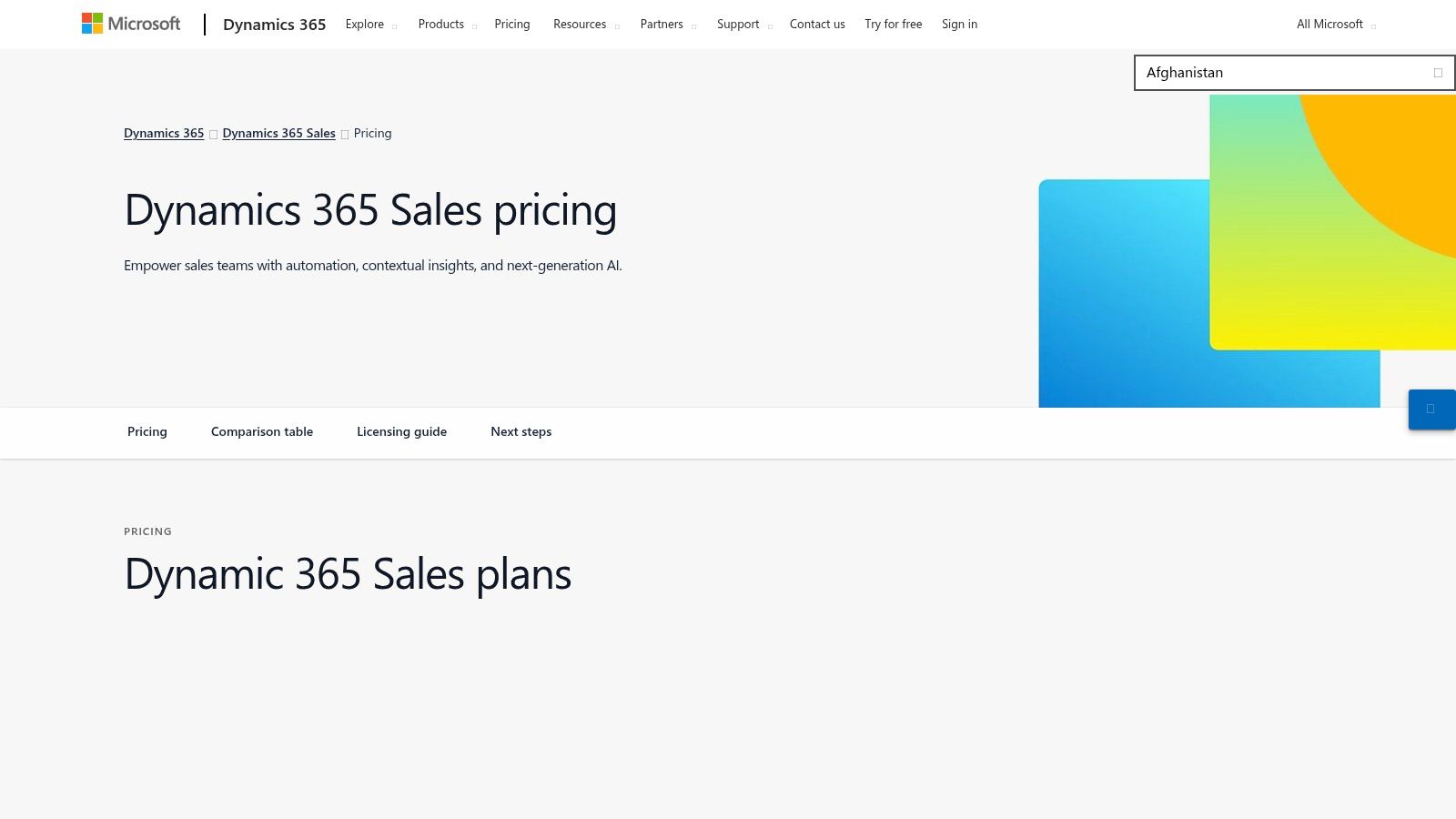Click the search icon in the country selector
Image resolution: width=1456 pixels, height=819 pixels.
[1439, 71]
